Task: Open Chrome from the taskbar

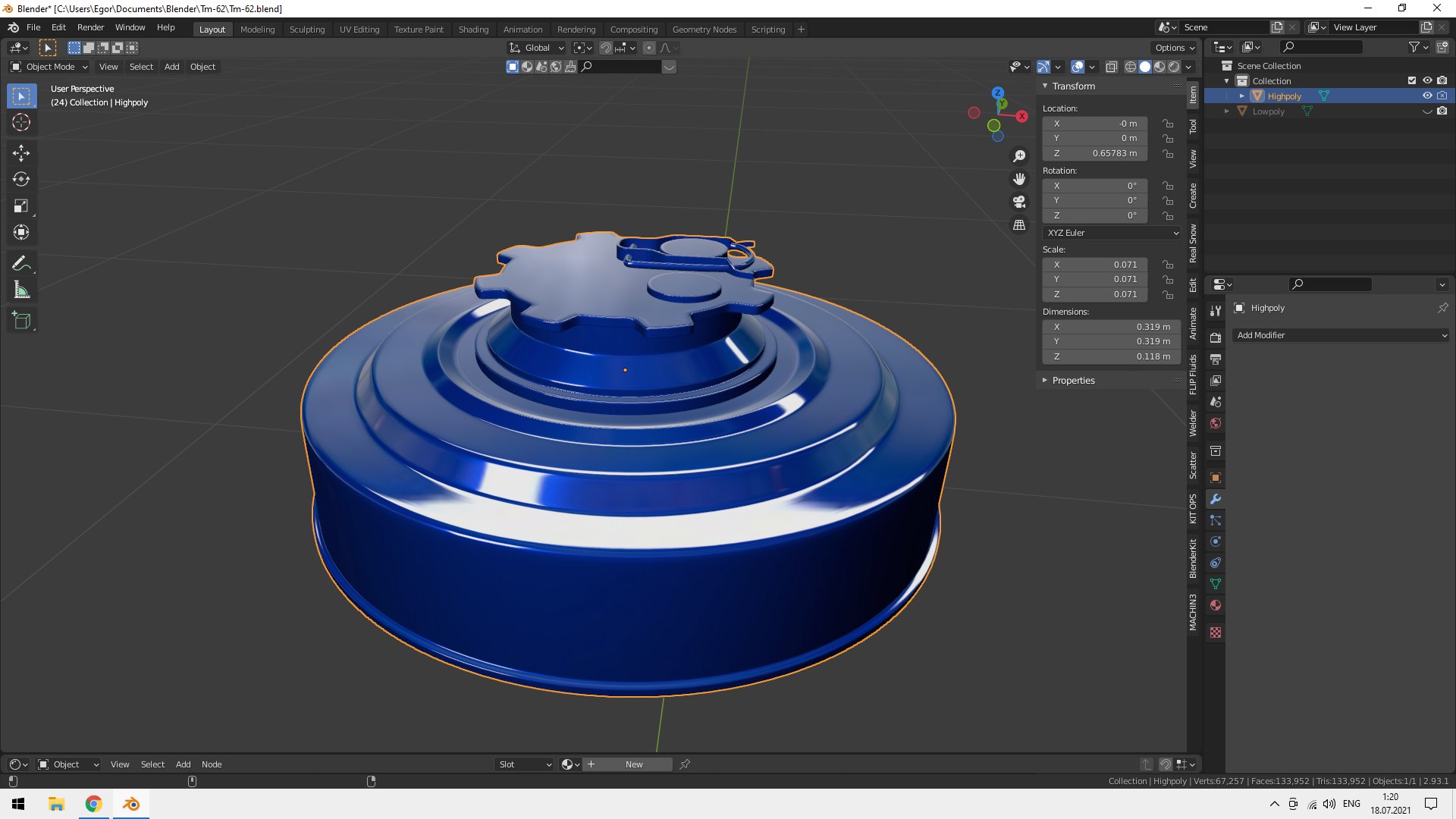Action: 93,804
